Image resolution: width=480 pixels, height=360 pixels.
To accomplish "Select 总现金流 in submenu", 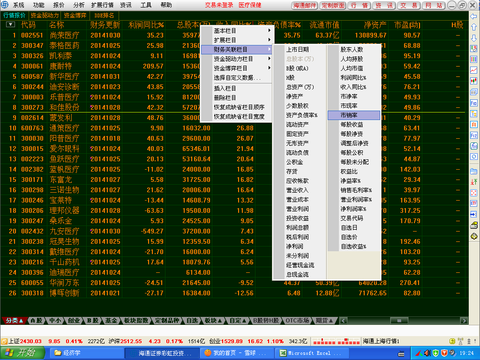I will pyautogui.click(x=300, y=274).
